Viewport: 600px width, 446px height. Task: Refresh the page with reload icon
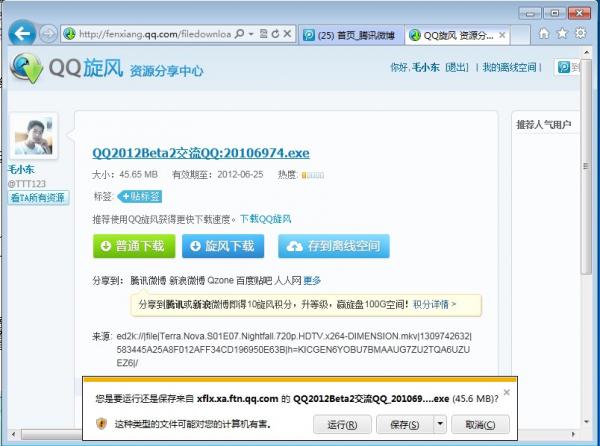point(275,34)
